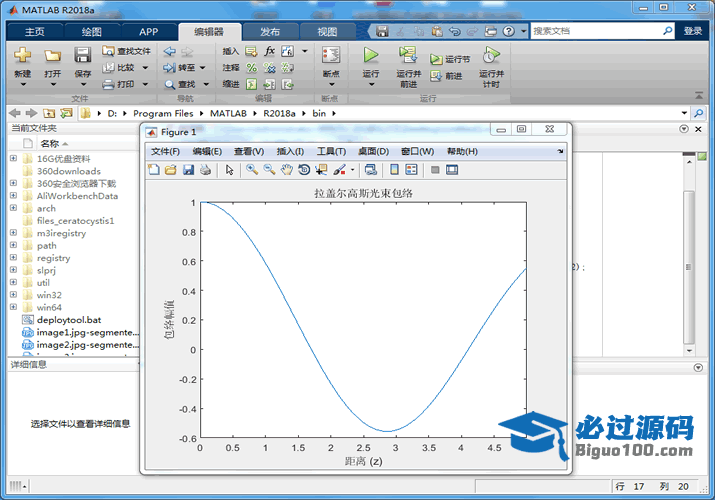Screen dimensions: 715x500
Task: Click the Compare (比较) icon
Action: pos(108,67)
